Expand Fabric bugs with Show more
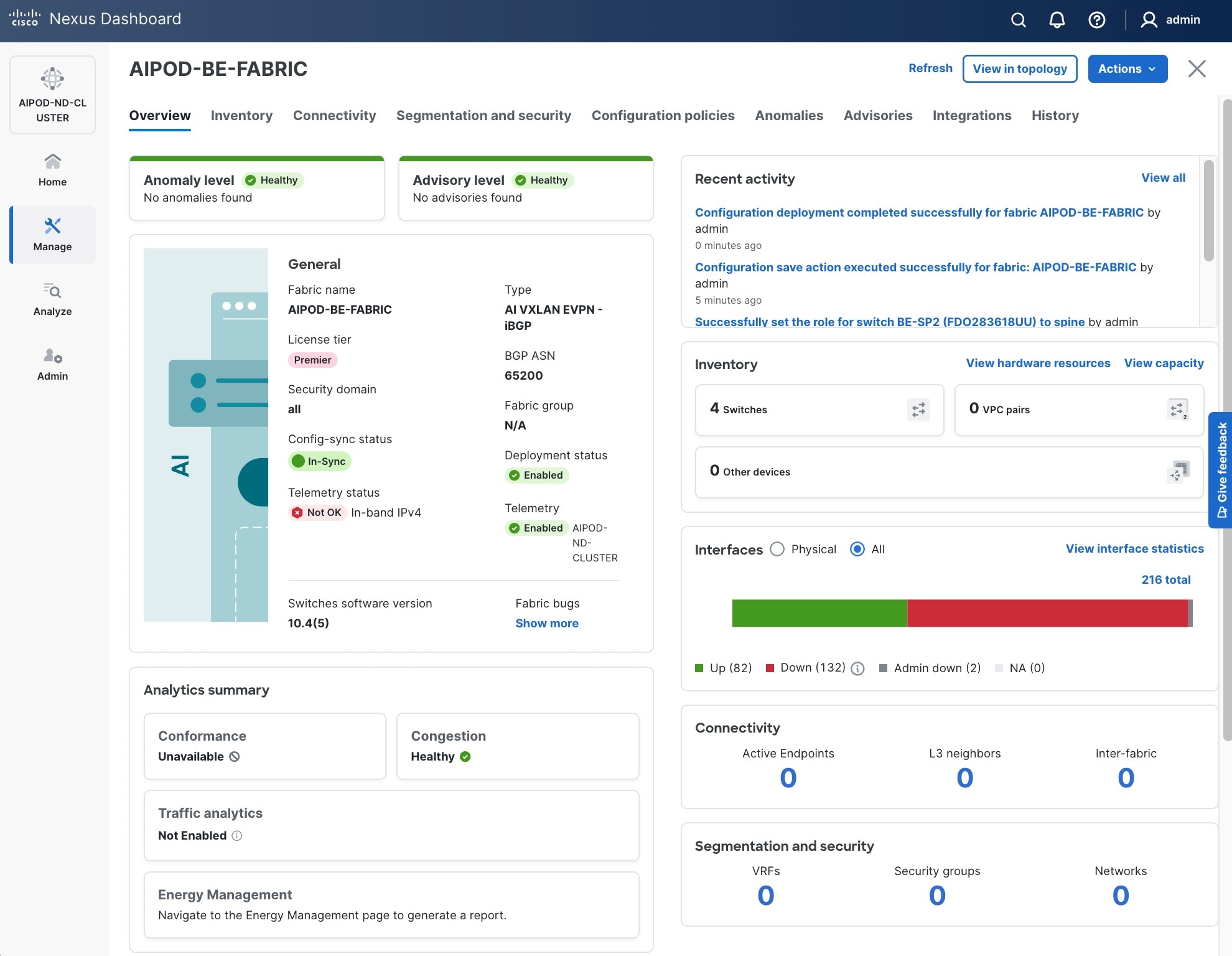Viewport: 1232px width, 956px height. coord(546,623)
